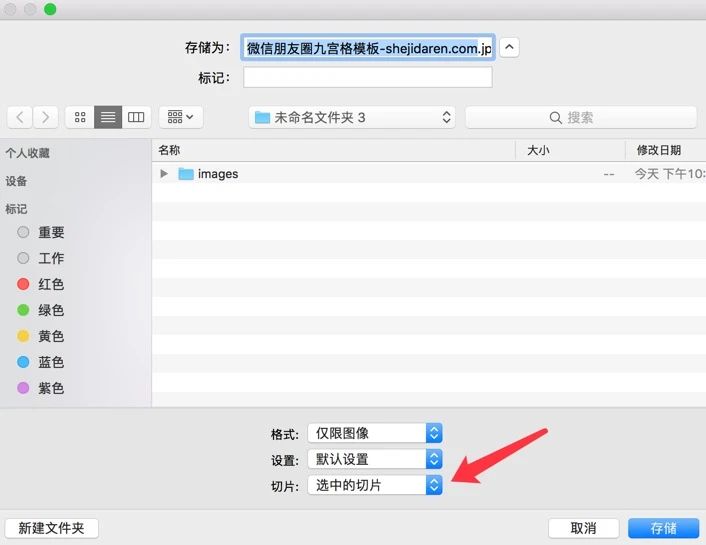Select the 红色 red tag
The width and height of the screenshot is (706, 545).
click(41, 284)
